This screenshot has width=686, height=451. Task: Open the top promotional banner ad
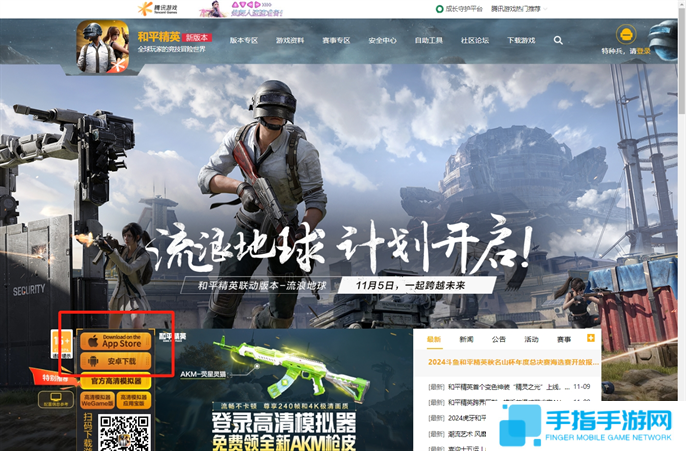pyautogui.click(x=241, y=9)
